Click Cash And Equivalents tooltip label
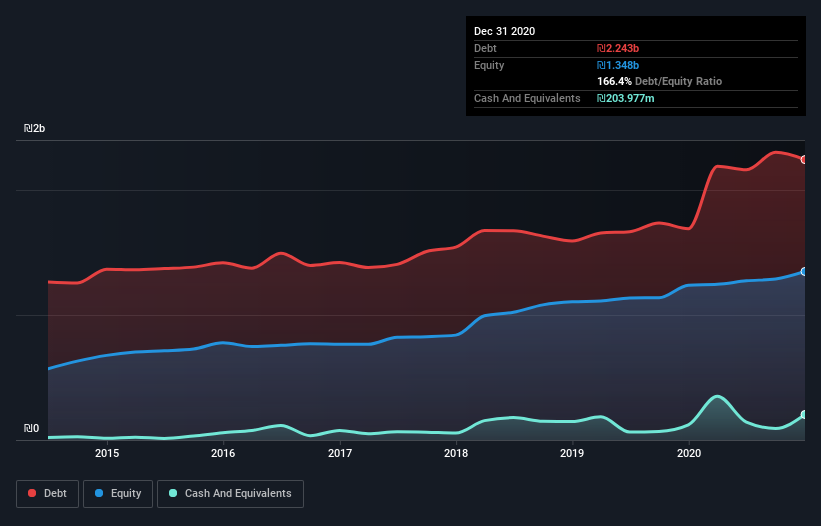The height and width of the screenshot is (526, 821). click(527, 98)
